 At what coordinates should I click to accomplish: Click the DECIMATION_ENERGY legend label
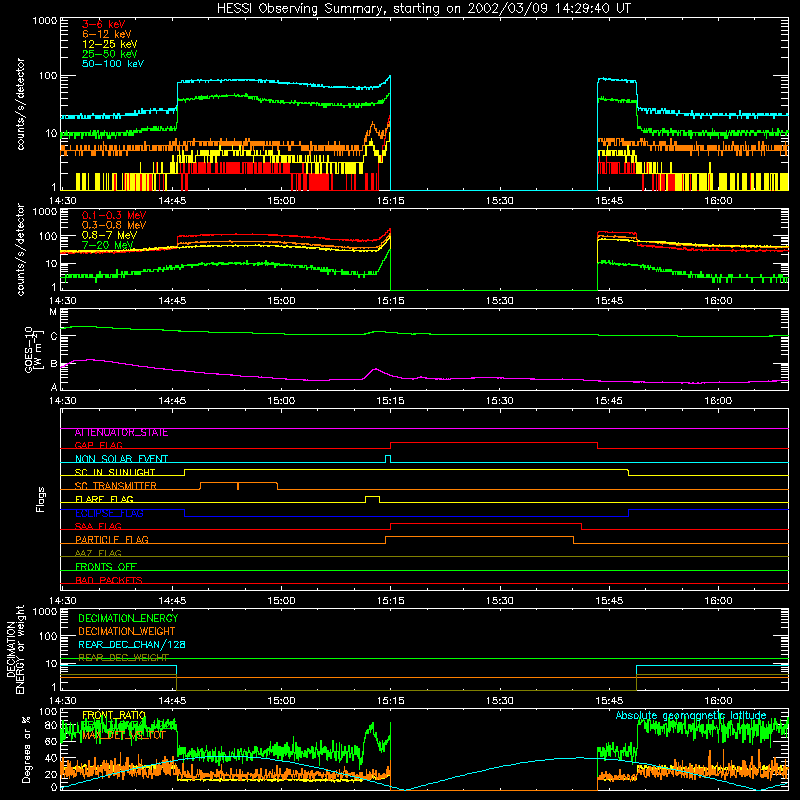point(128,618)
